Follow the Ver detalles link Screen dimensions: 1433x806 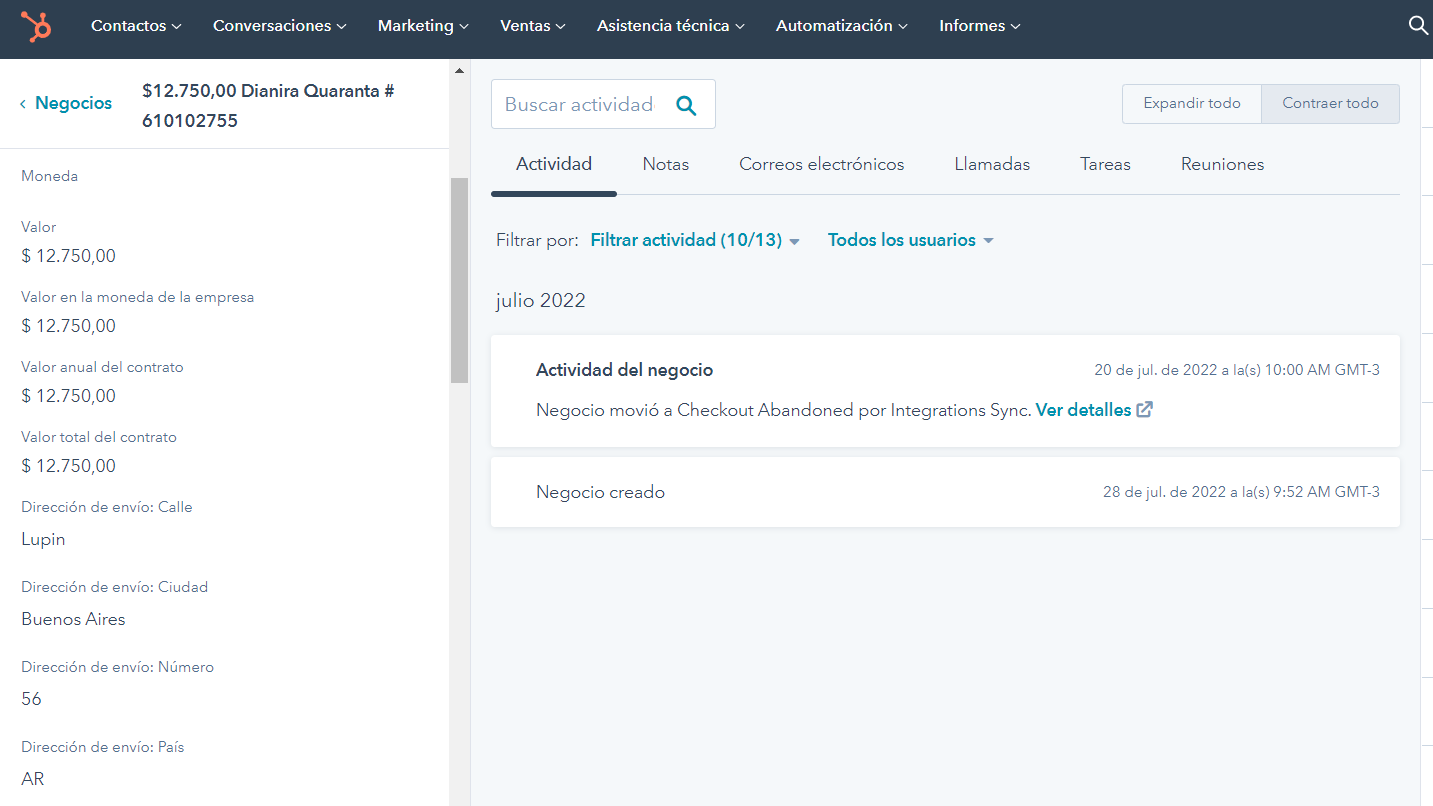[x=1083, y=410]
